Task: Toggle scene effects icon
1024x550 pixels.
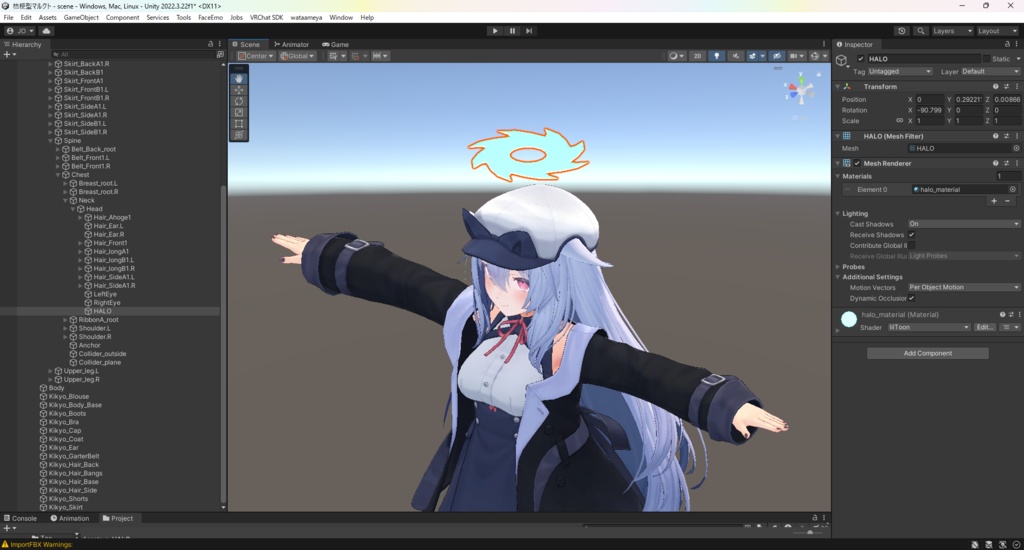Action: (752, 56)
